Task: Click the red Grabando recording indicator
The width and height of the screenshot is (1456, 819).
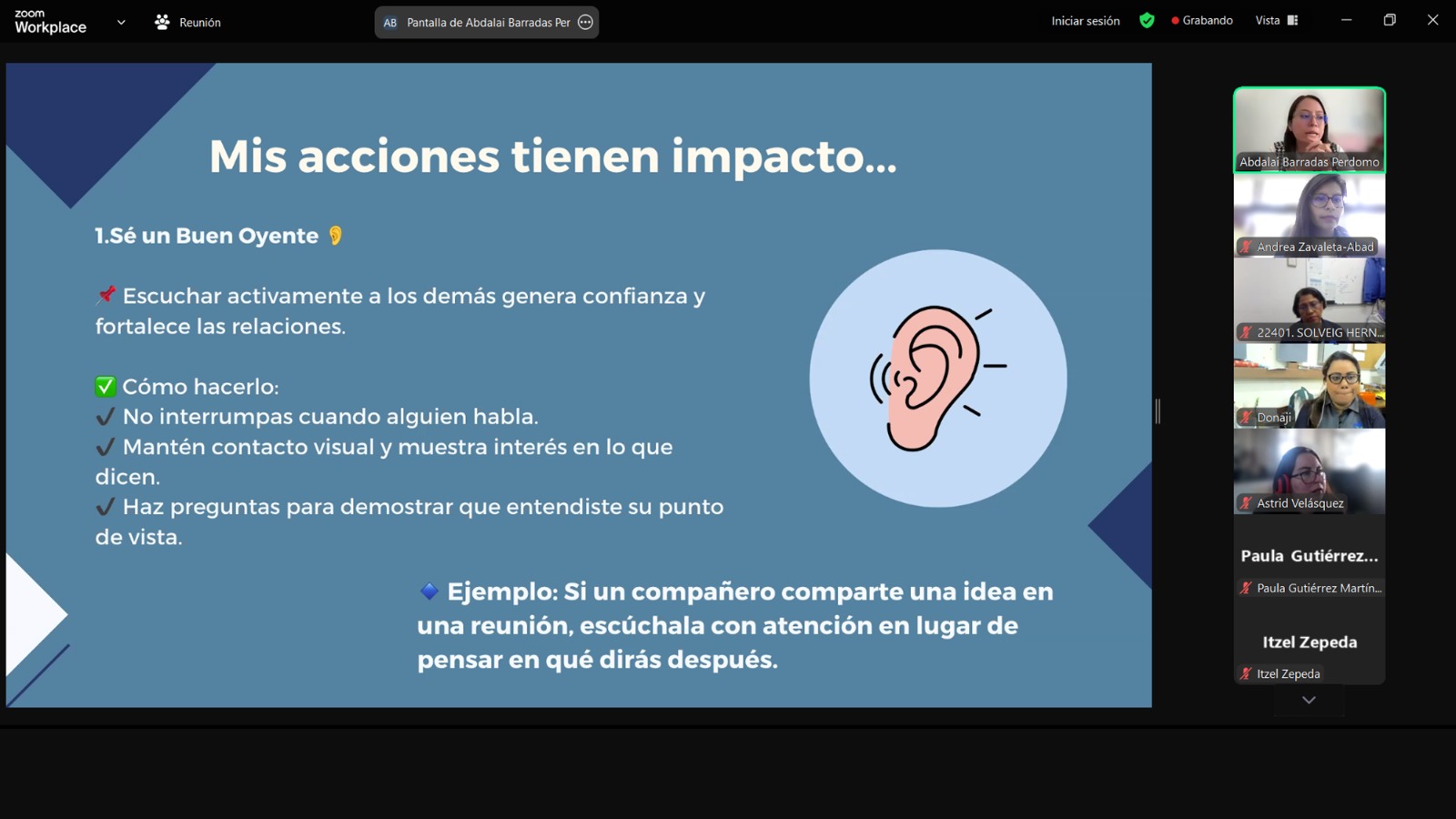Action: (x=1175, y=21)
